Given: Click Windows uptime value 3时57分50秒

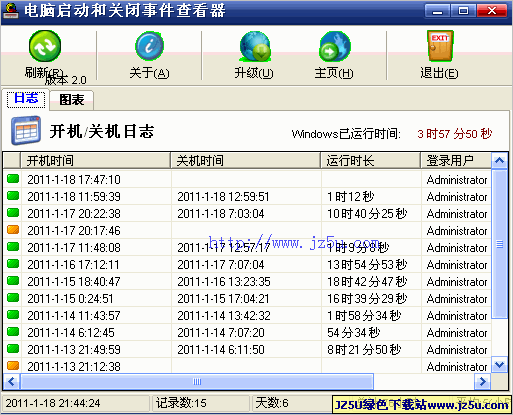Looking at the screenshot, I should (454, 134).
